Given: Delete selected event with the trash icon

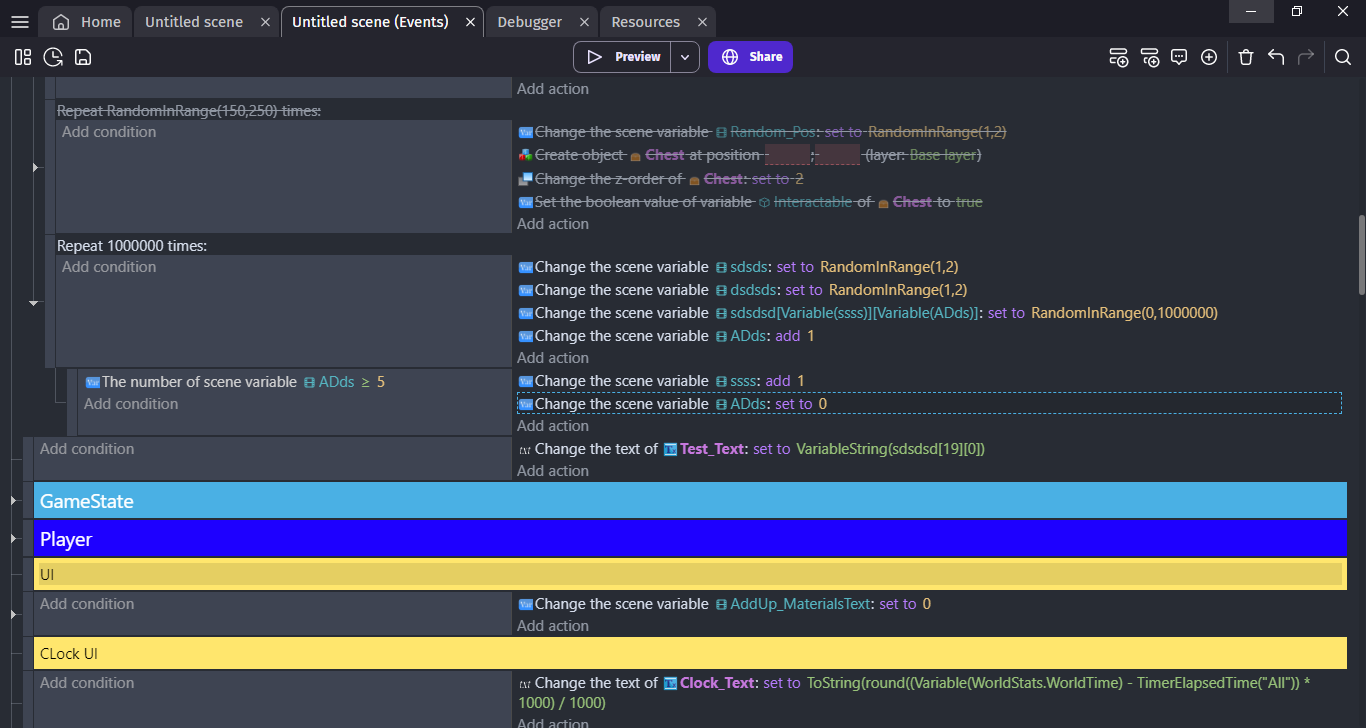Looking at the screenshot, I should point(1246,57).
